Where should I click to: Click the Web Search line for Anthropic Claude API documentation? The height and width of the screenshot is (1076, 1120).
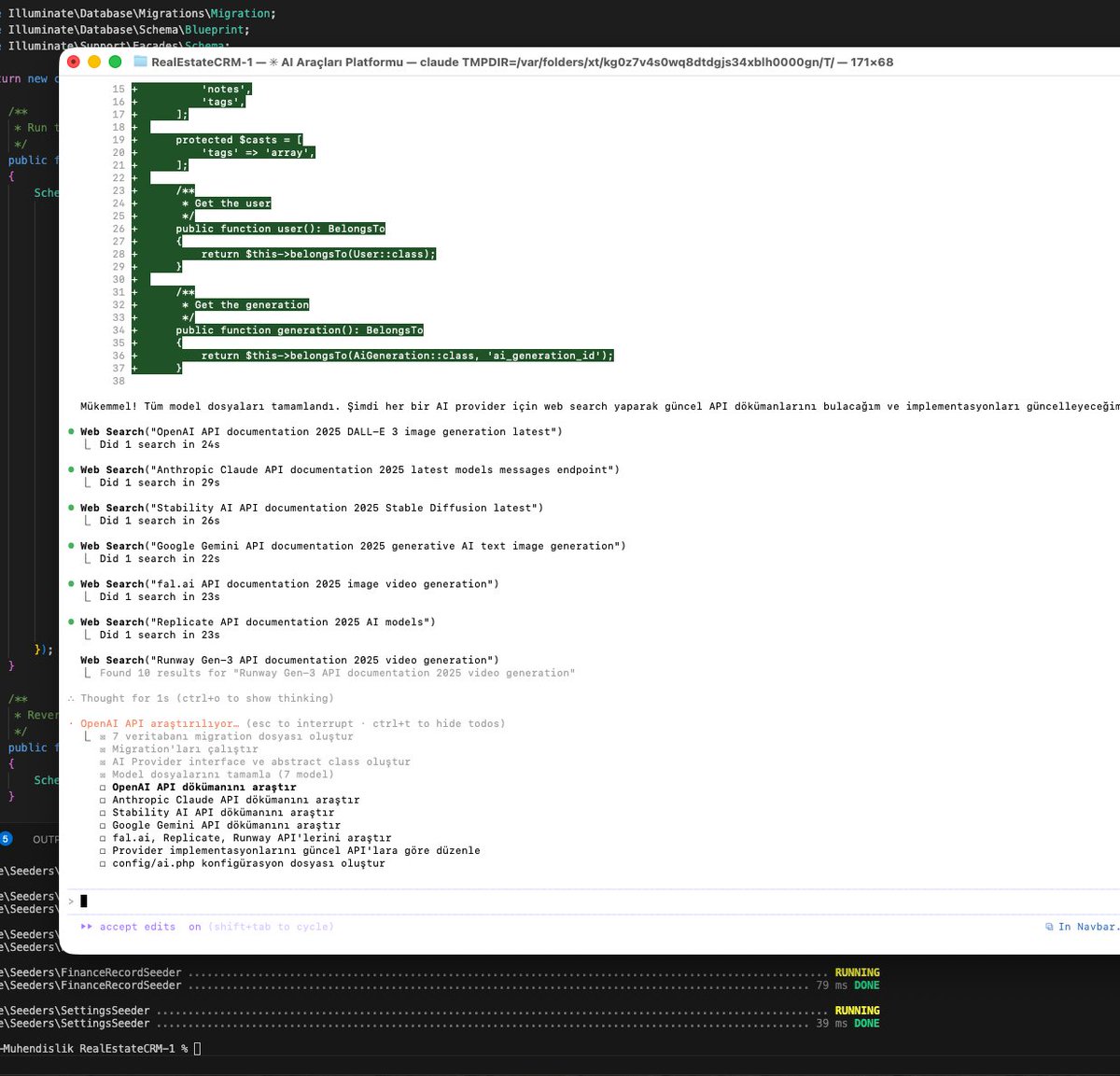[x=350, y=469]
